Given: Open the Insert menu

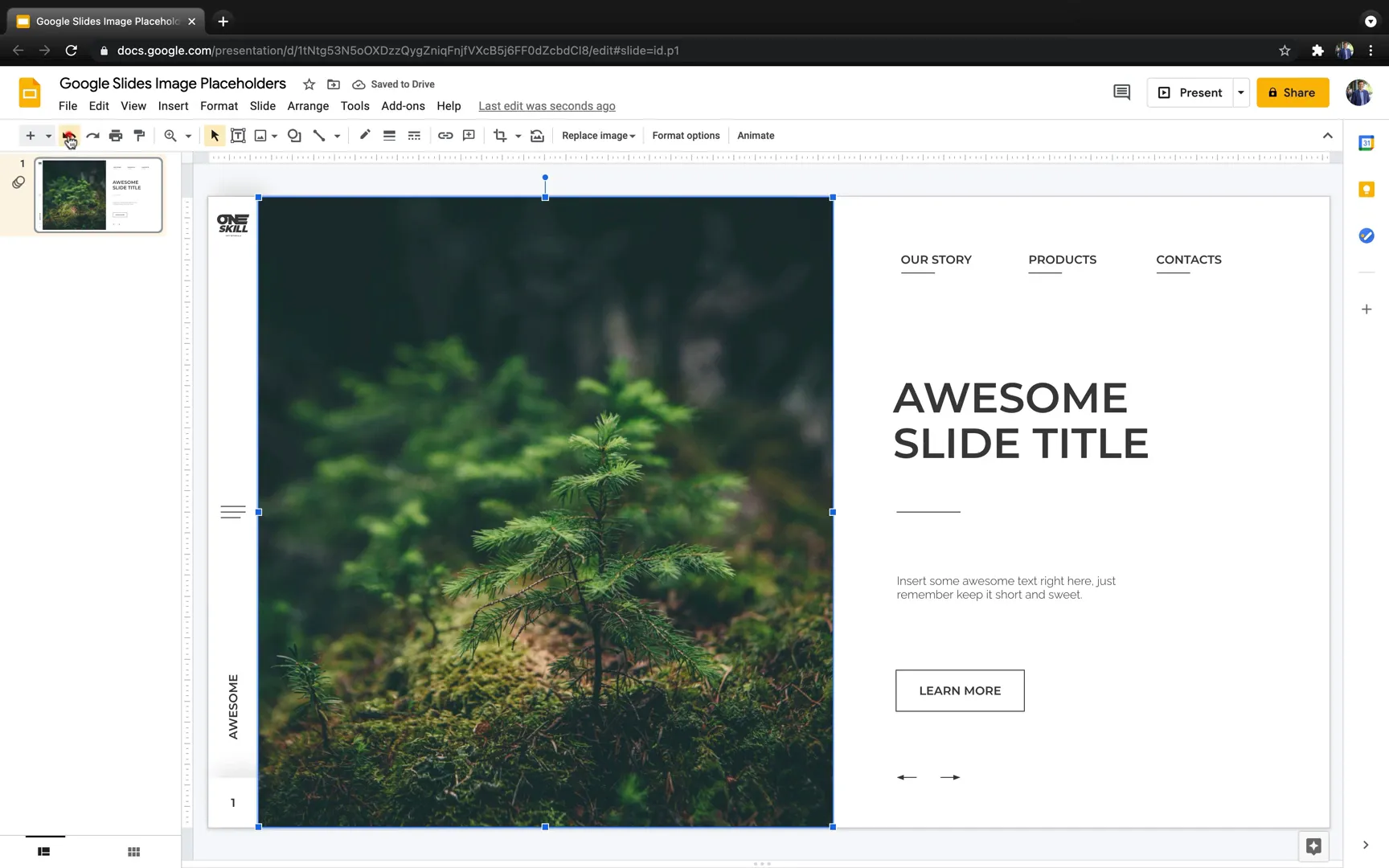Looking at the screenshot, I should point(173,106).
